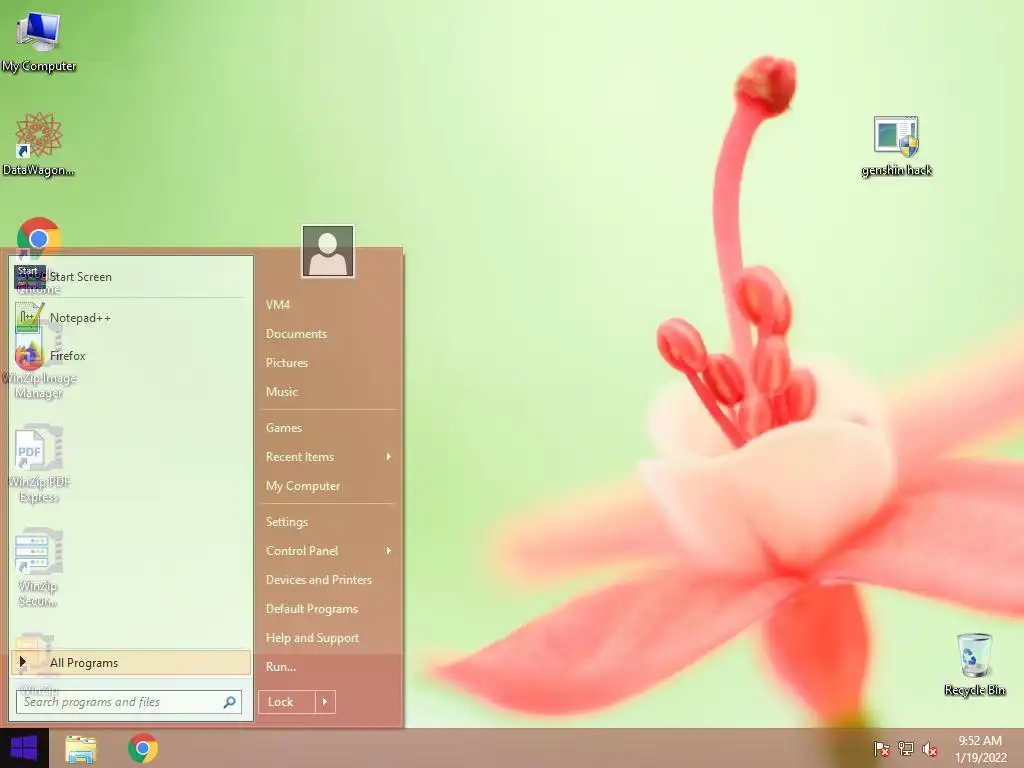1024x768 pixels.
Task: Launch Chrome from the taskbar
Action: pyautogui.click(x=142, y=748)
